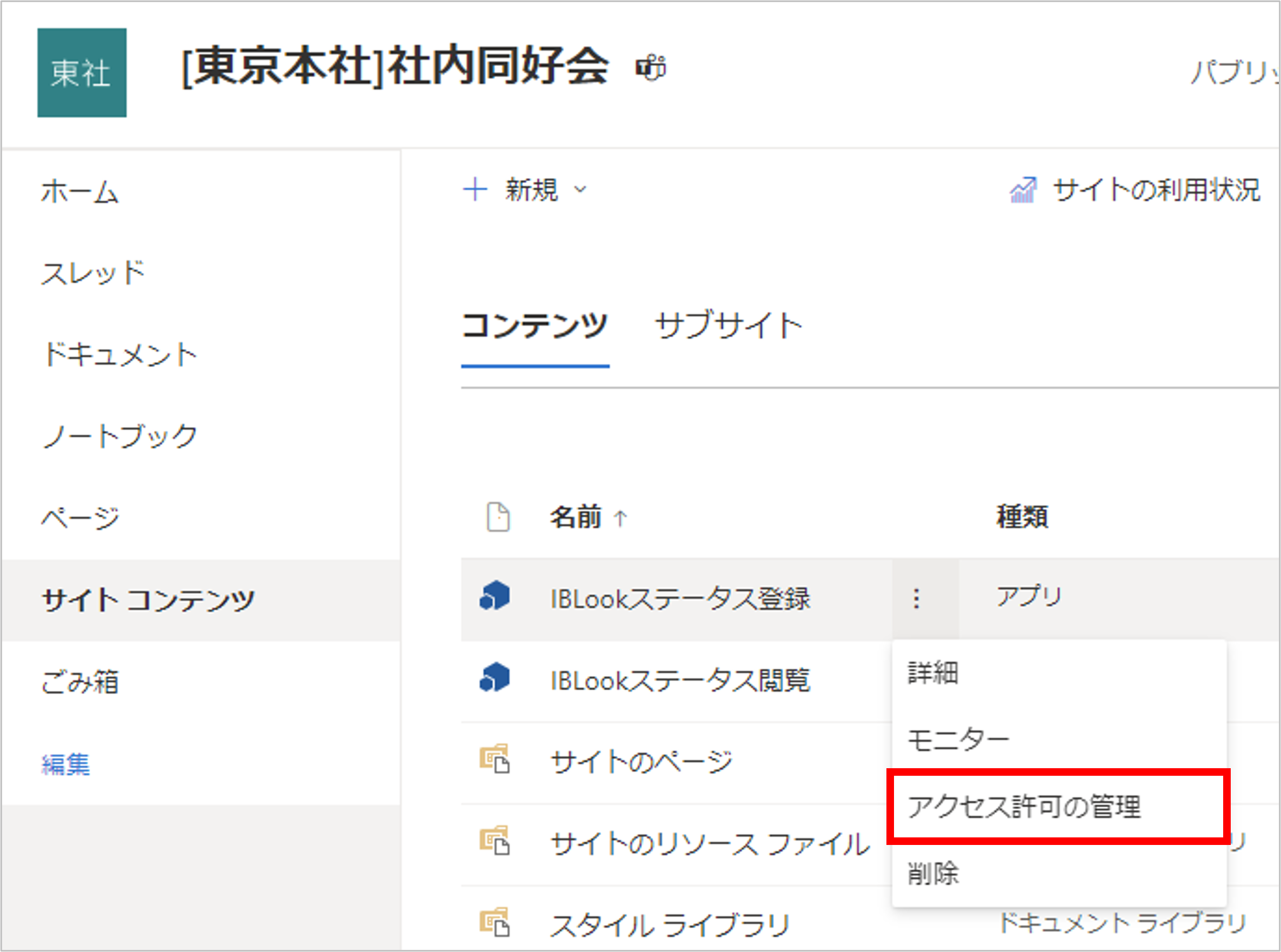Click the アプリ type cell
Image resolution: width=1281 pixels, height=952 pixels.
(x=1030, y=596)
